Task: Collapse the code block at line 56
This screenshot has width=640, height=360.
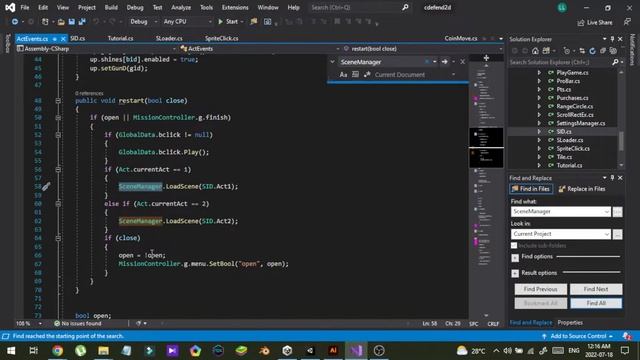Action: [x=58, y=169]
